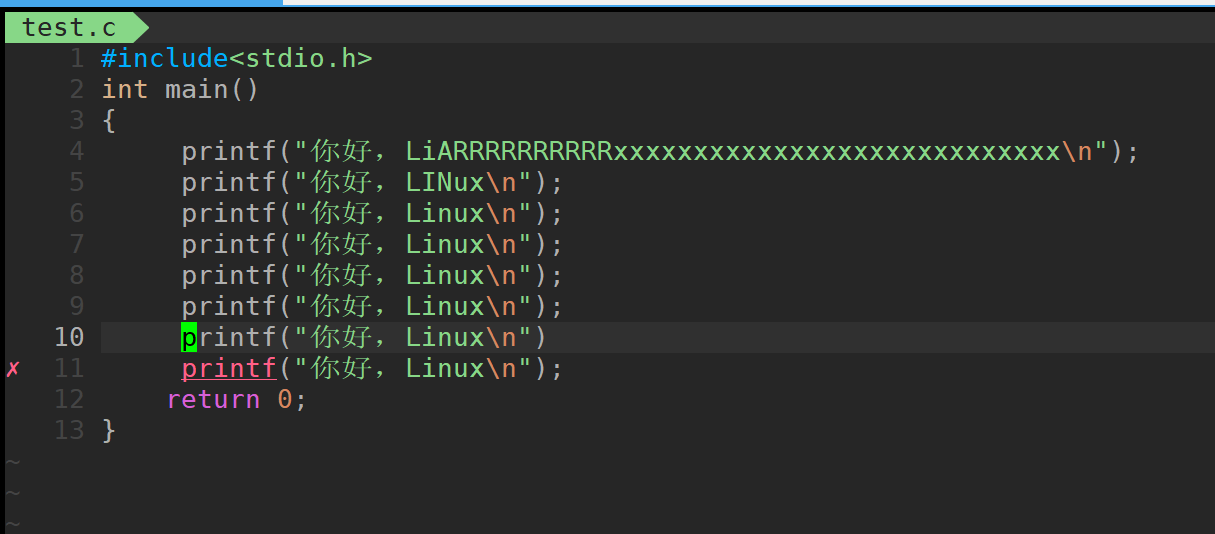Click the 0 value on line 12
The height and width of the screenshot is (534, 1215).
(285, 399)
